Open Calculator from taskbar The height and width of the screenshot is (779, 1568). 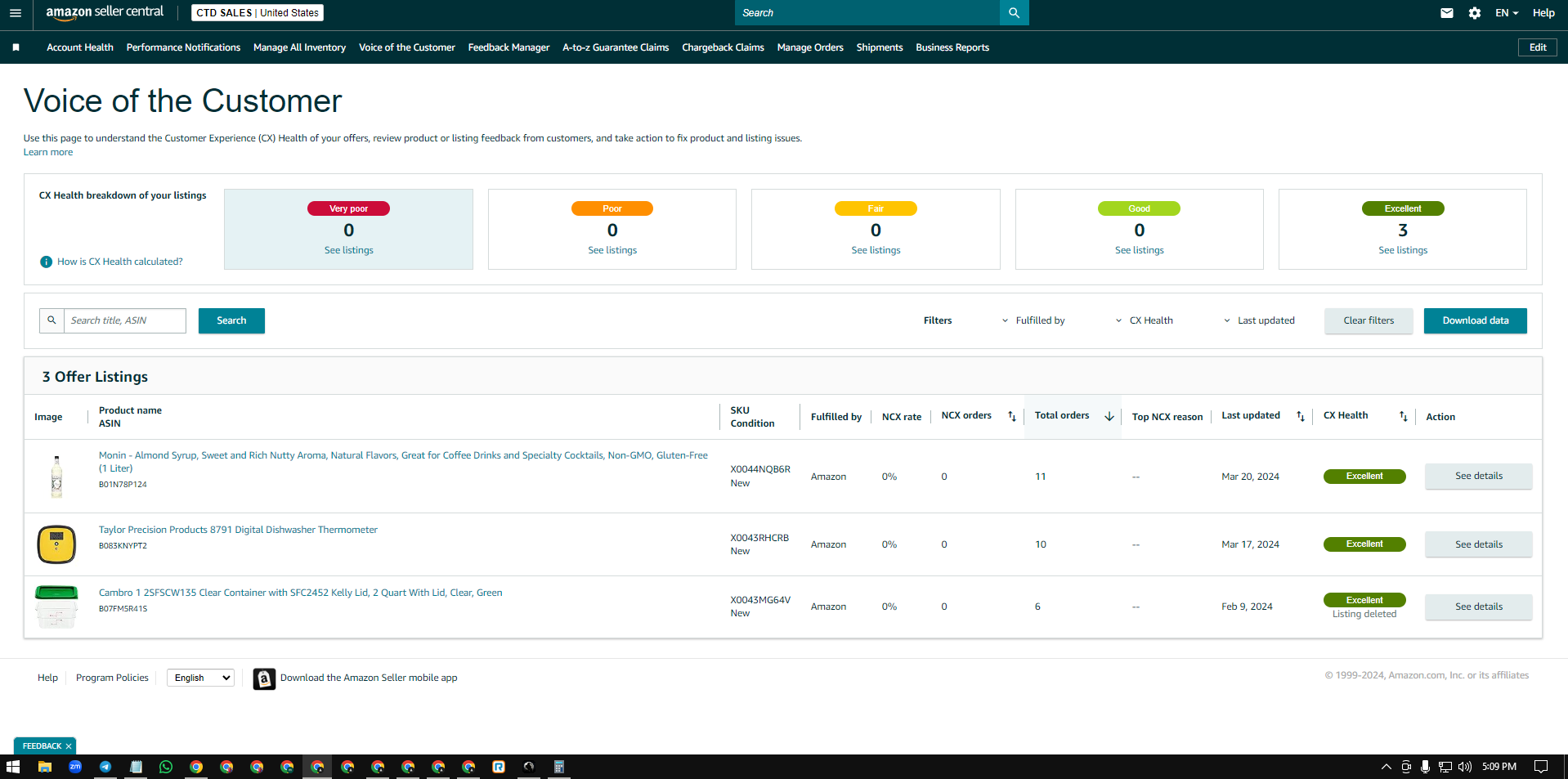click(559, 767)
